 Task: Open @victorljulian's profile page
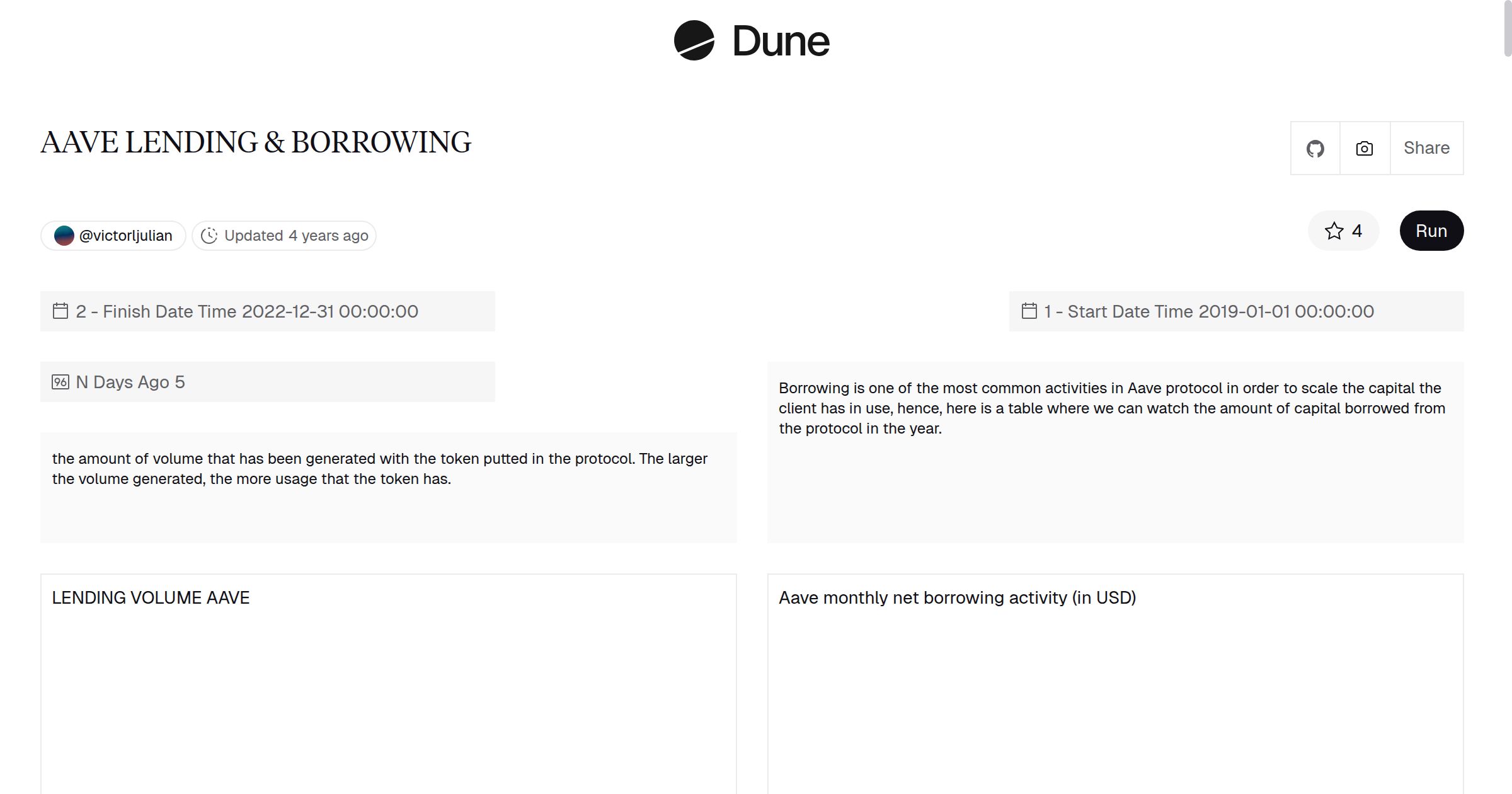[125, 235]
